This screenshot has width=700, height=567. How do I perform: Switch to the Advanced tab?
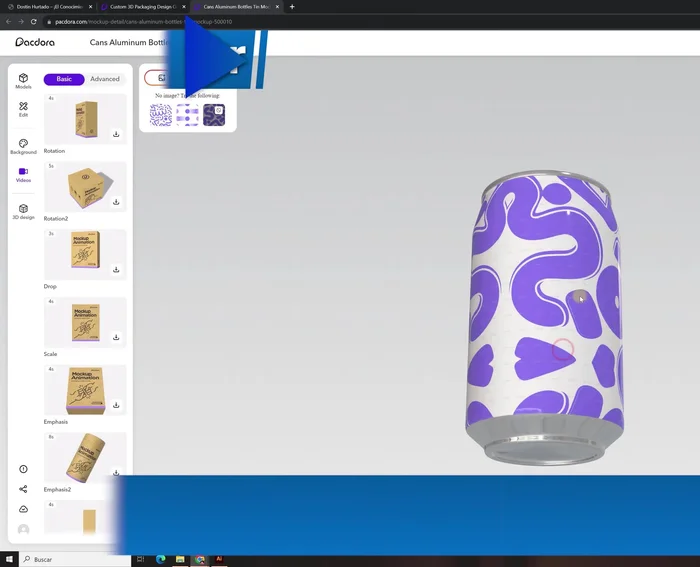point(105,79)
